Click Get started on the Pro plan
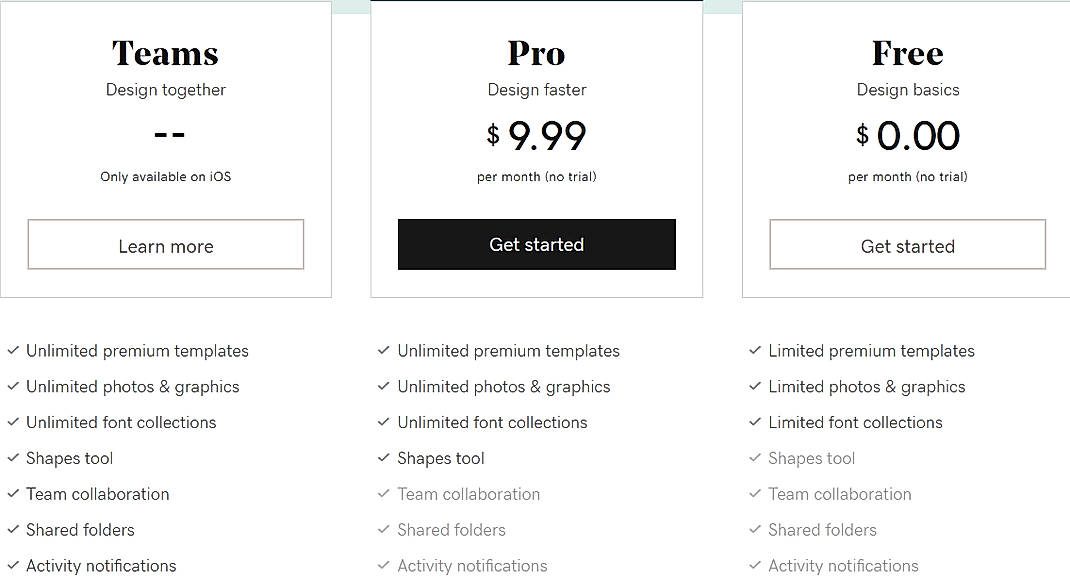1070x581 pixels. tap(536, 244)
